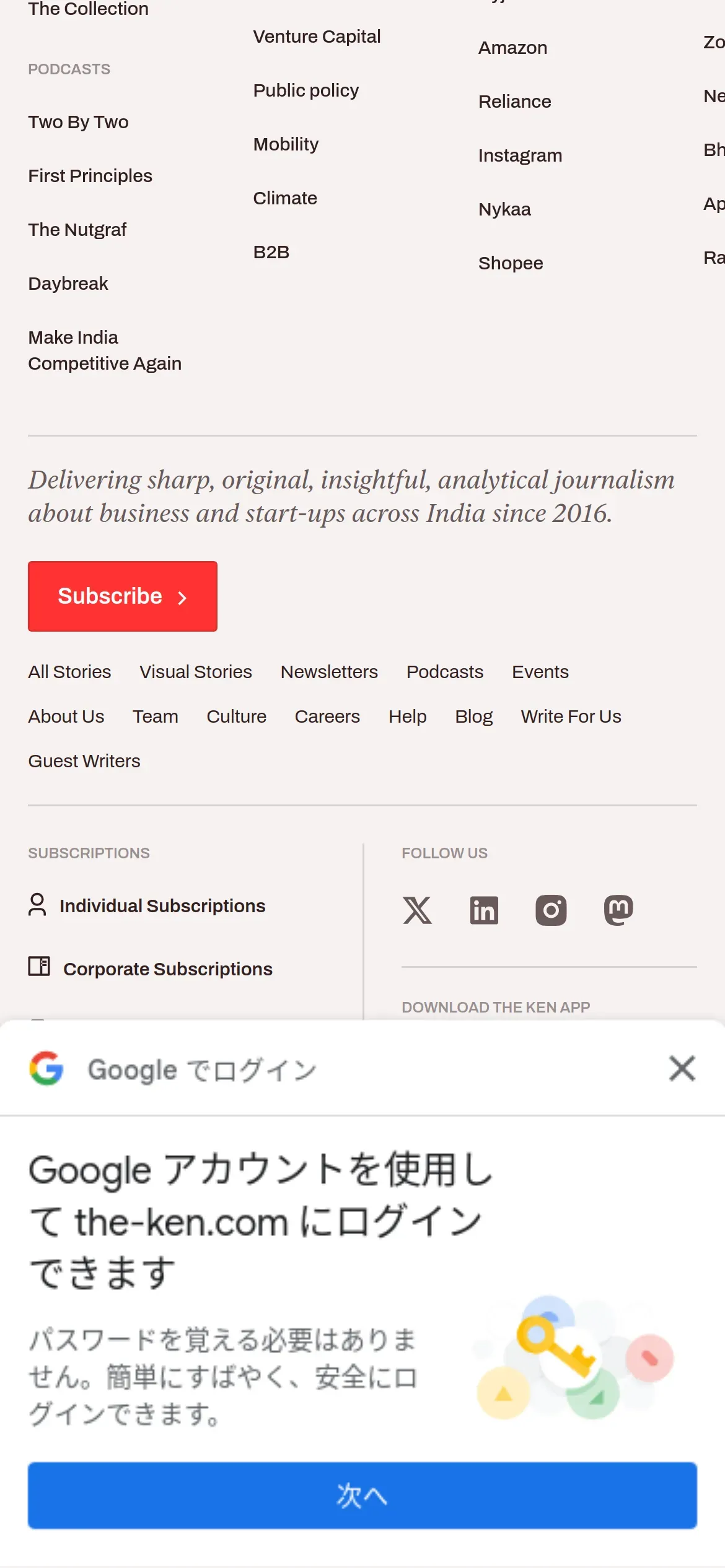Viewport: 725px width, 1568px height.
Task: Click the FOLLOW US heading
Action: tap(445, 853)
